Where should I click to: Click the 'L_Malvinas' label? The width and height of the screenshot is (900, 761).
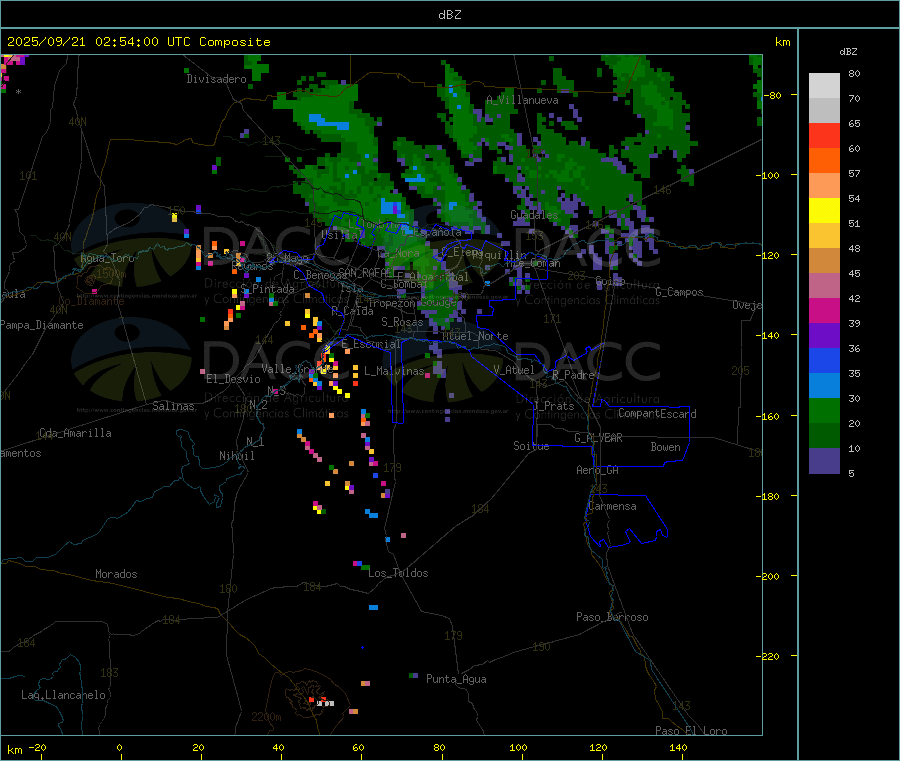point(394,371)
